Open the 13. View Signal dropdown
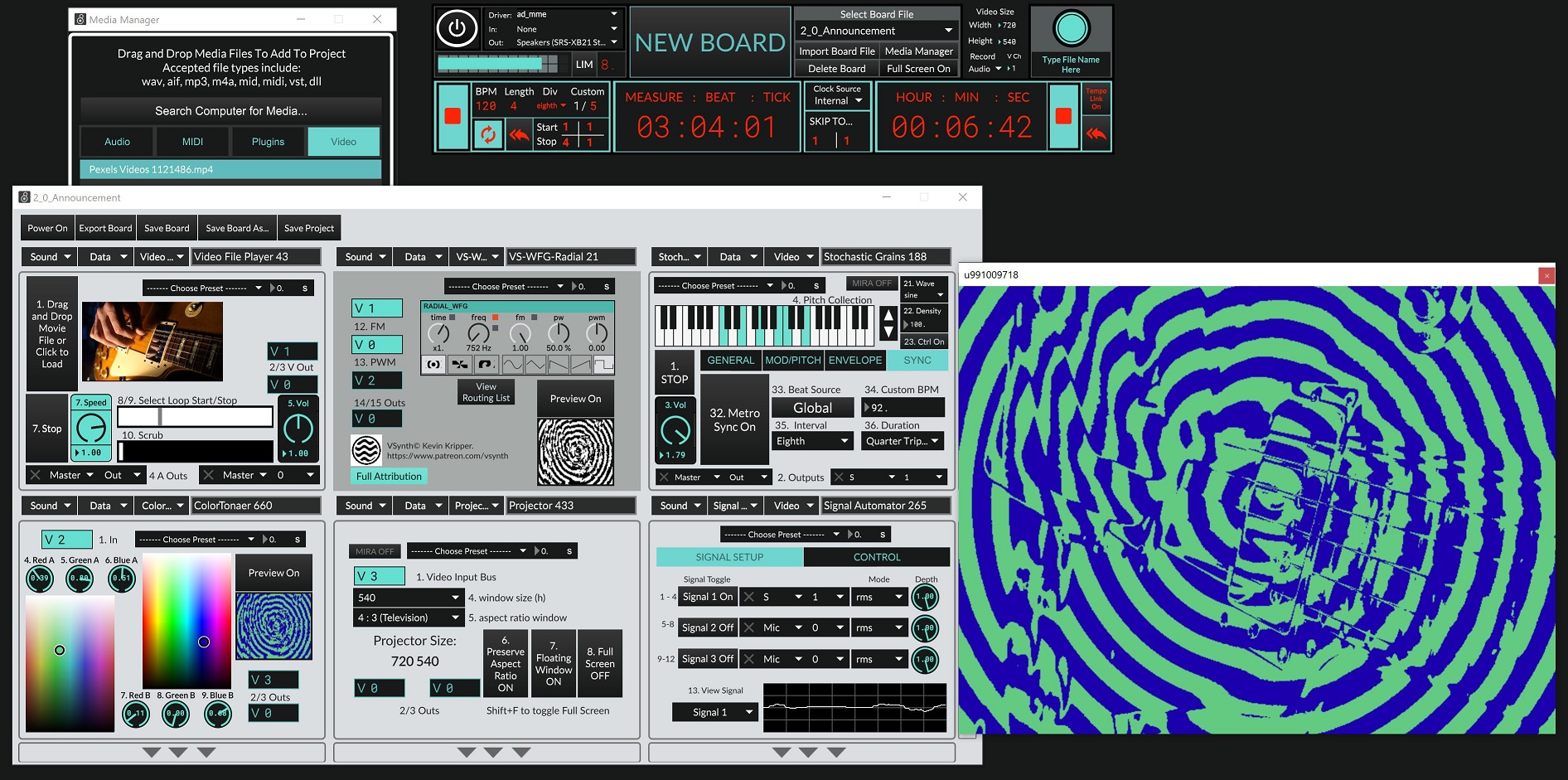Screen dimensions: 1568x780 click(x=715, y=712)
